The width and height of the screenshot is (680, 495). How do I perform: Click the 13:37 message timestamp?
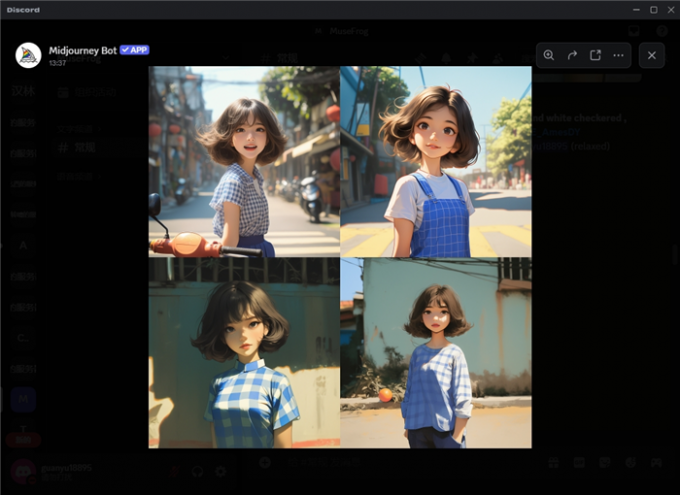pos(57,63)
